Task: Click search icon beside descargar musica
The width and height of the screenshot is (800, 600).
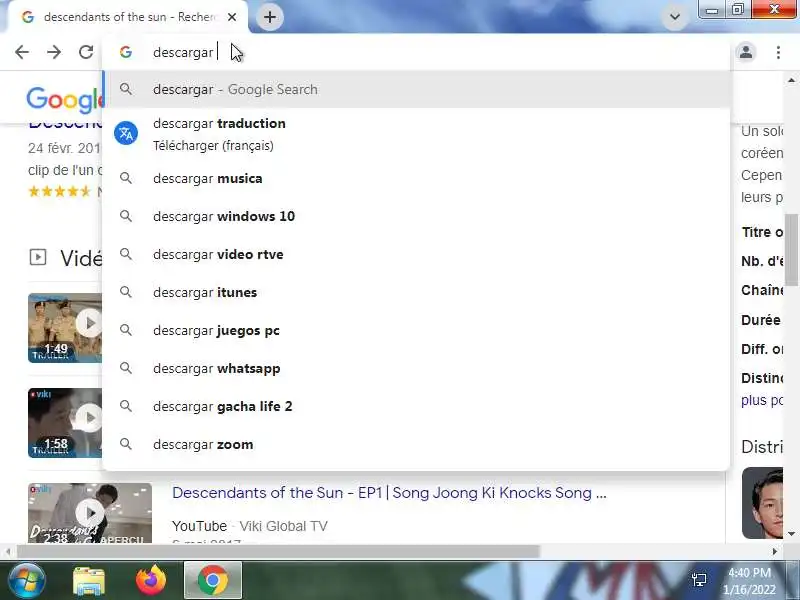Action: (x=126, y=178)
